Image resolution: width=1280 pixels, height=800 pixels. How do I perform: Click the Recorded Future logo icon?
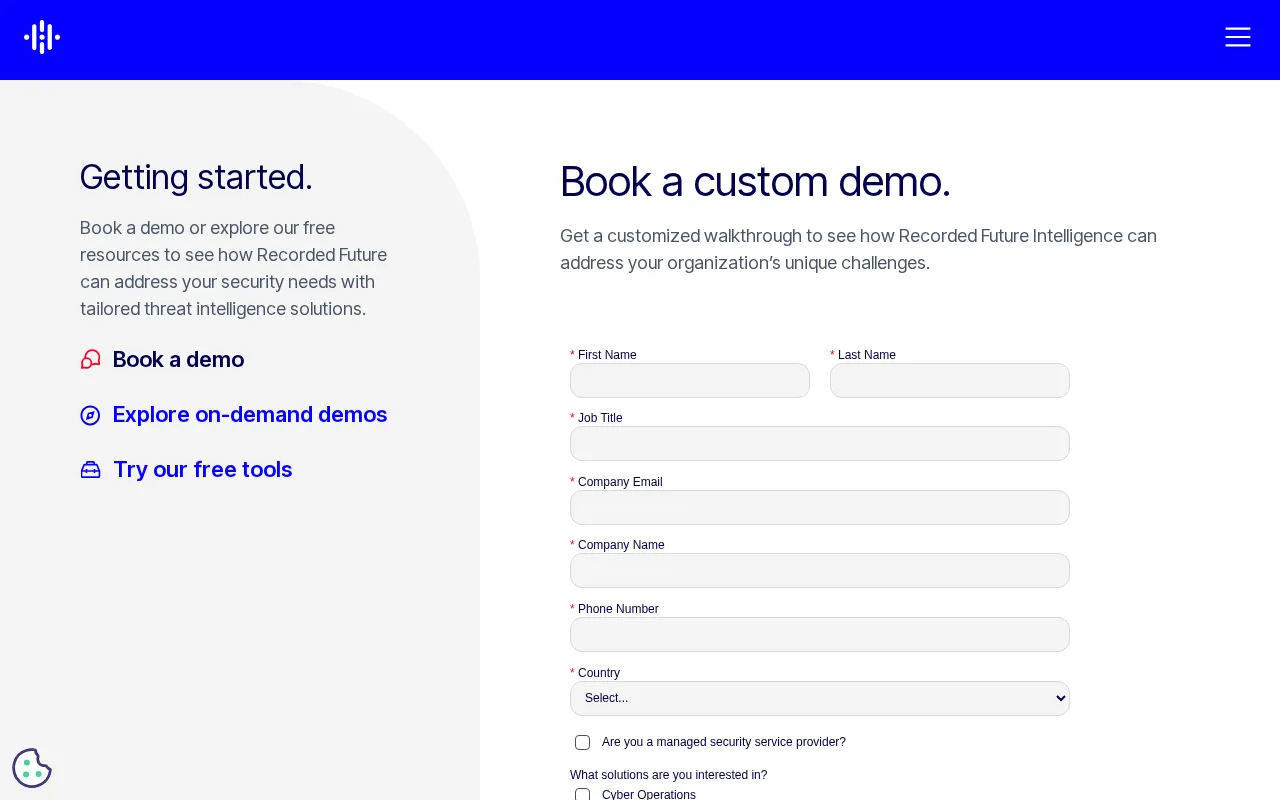point(42,37)
